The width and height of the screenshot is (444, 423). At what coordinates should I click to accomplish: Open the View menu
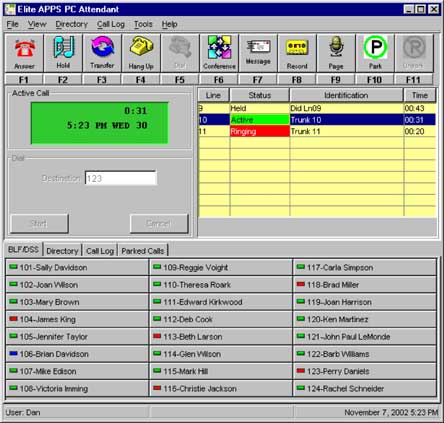click(x=37, y=24)
